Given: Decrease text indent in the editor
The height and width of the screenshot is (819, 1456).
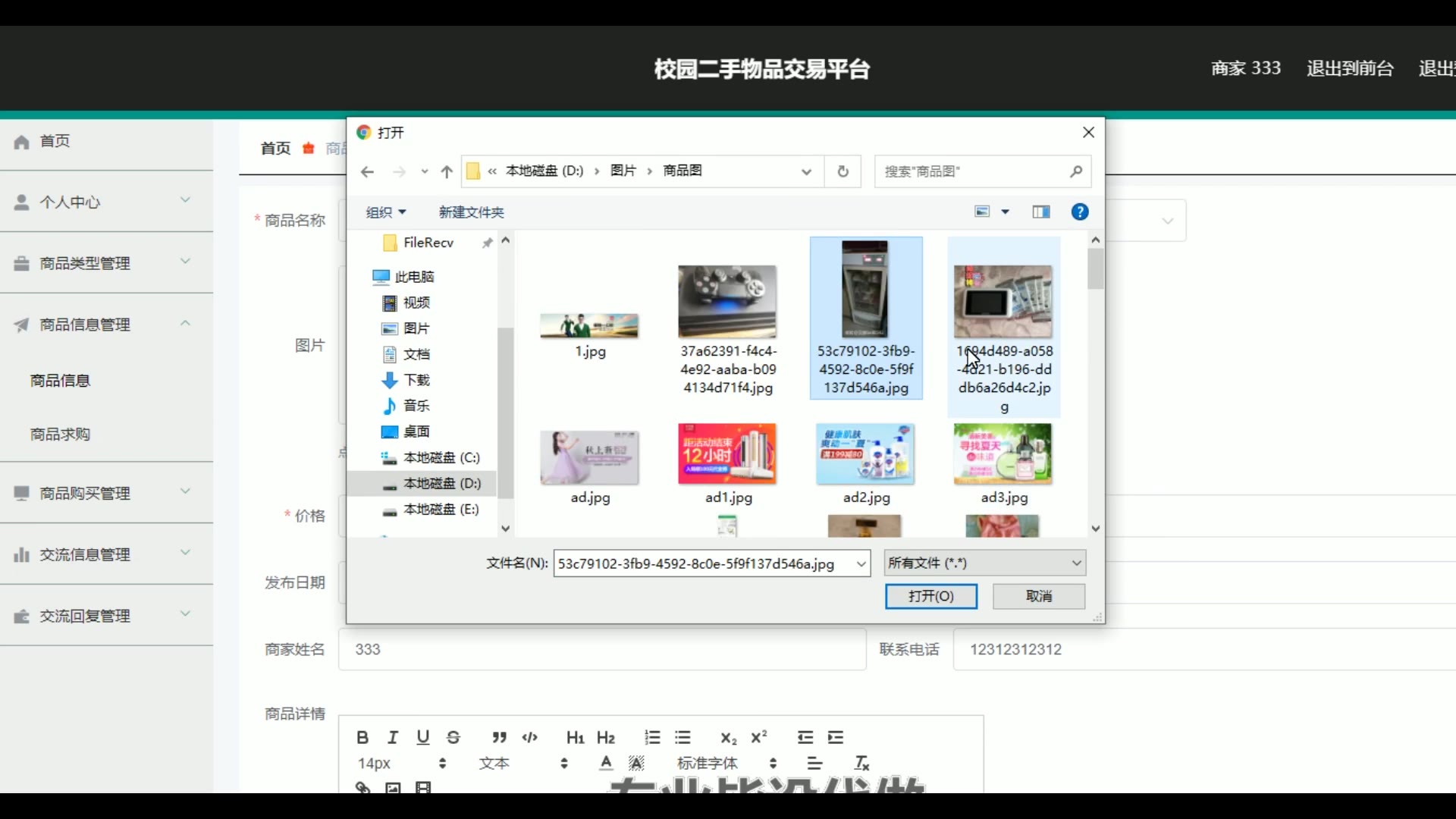Looking at the screenshot, I should click(805, 737).
